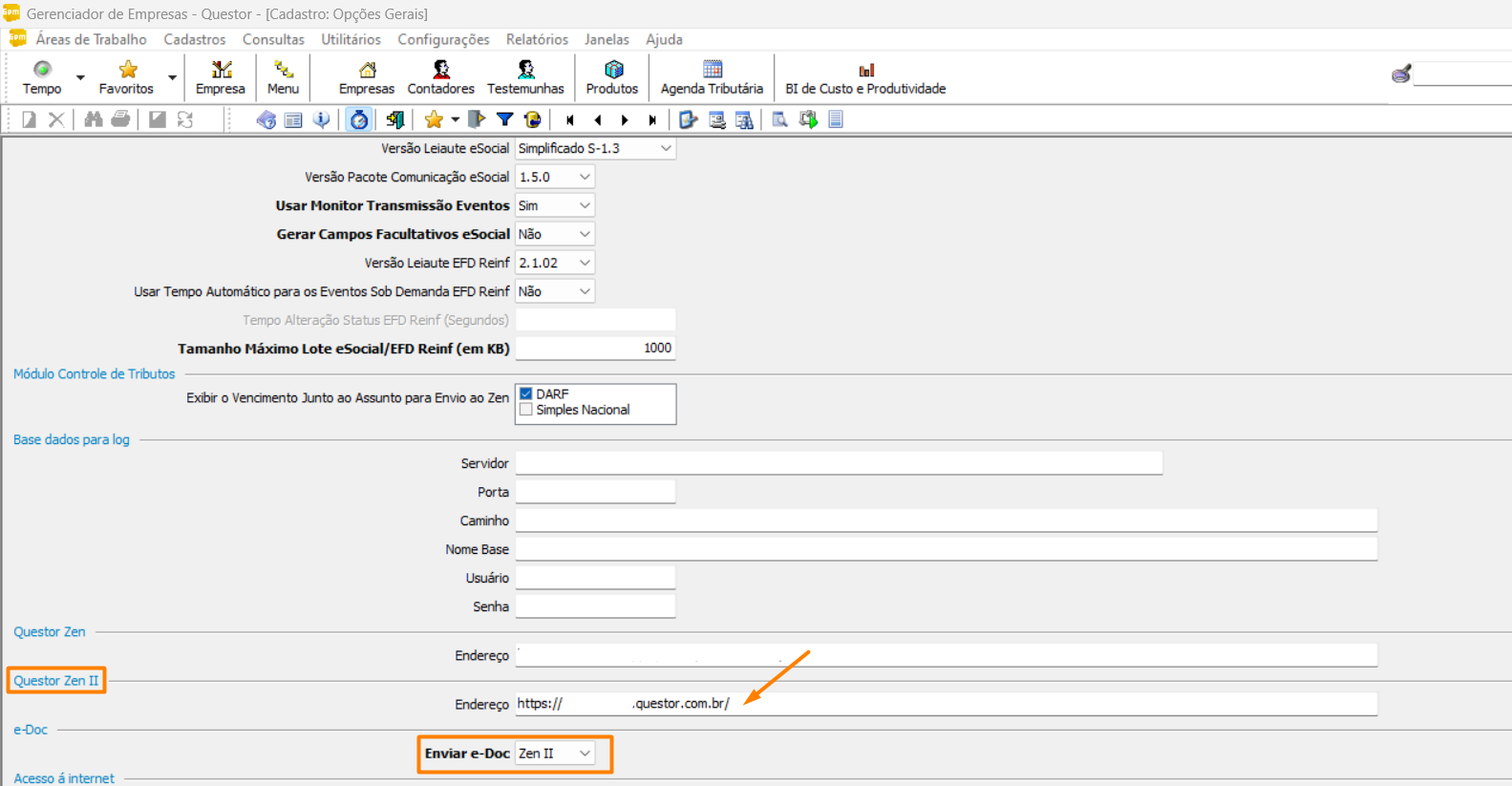Go to last record arrow

click(x=652, y=119)
